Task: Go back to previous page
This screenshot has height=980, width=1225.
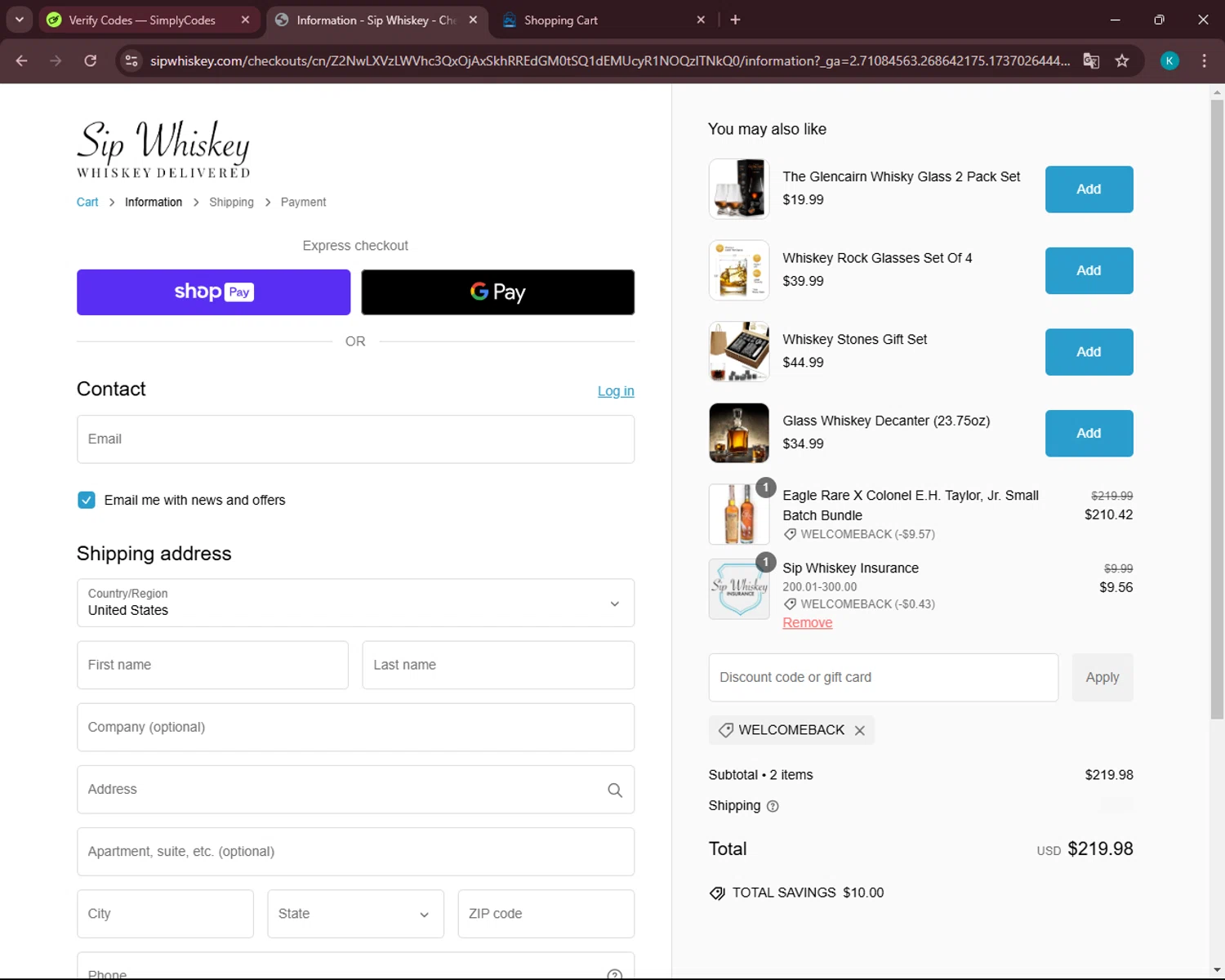Action: [22, 60]
